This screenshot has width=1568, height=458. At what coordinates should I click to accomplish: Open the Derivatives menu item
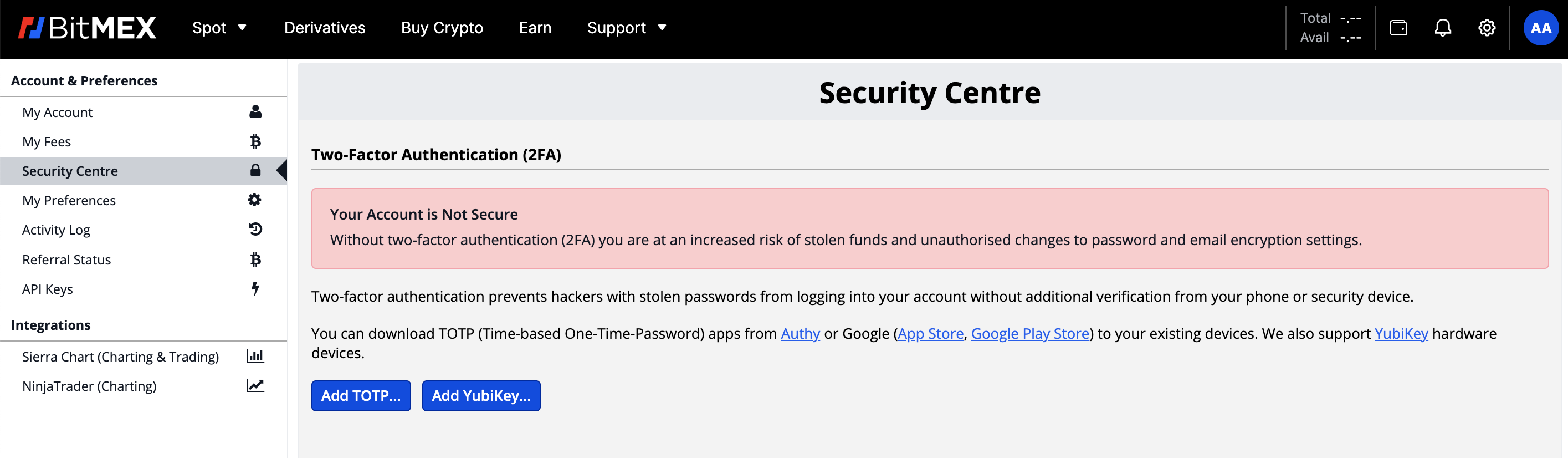(x=325, y=28)
